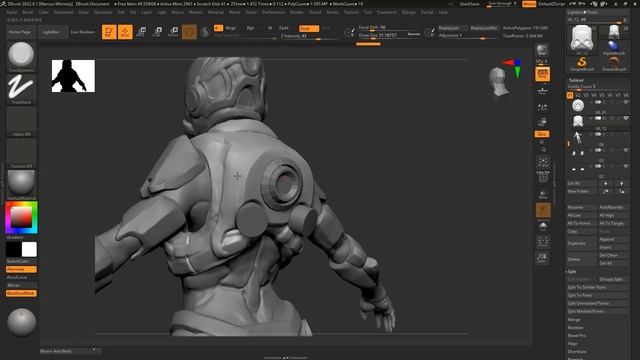Select the SimpleBrush tool
Screen dimensions: 640x360
click(x=582, y=64)
